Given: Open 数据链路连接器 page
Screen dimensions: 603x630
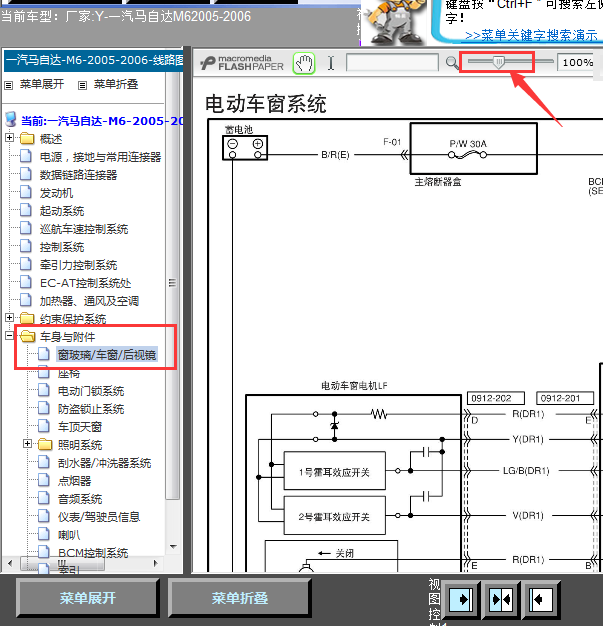Looking at the screenshot, I should (78, 175).
